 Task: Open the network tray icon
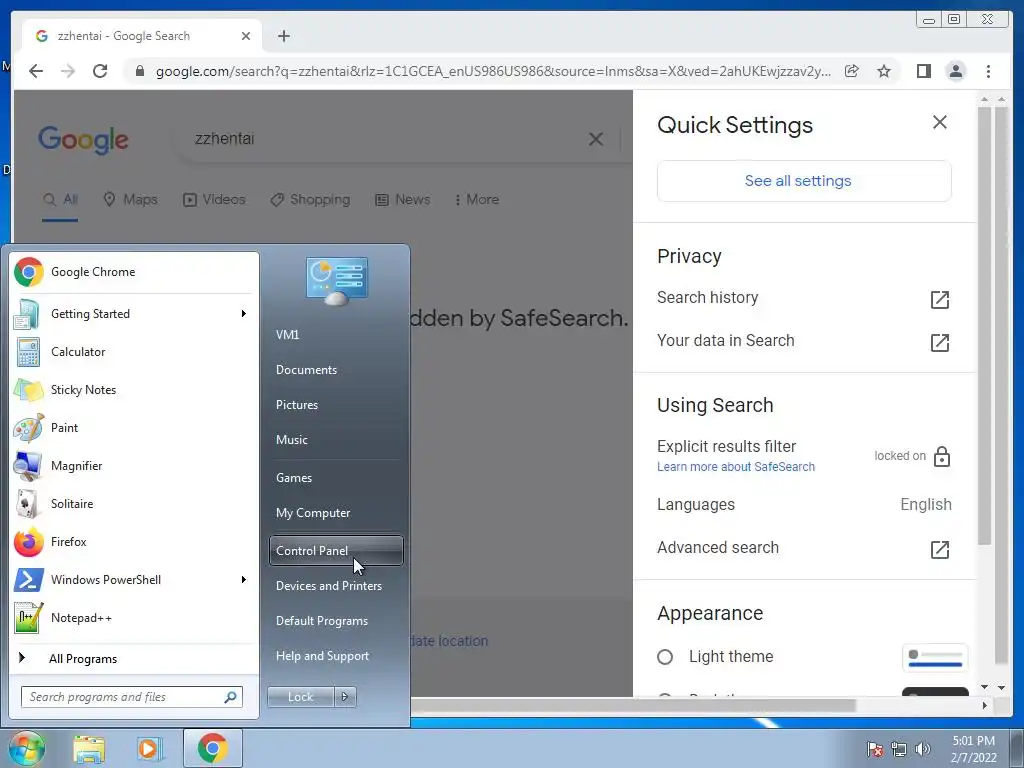pyautogui.click(x=899, y=749)
